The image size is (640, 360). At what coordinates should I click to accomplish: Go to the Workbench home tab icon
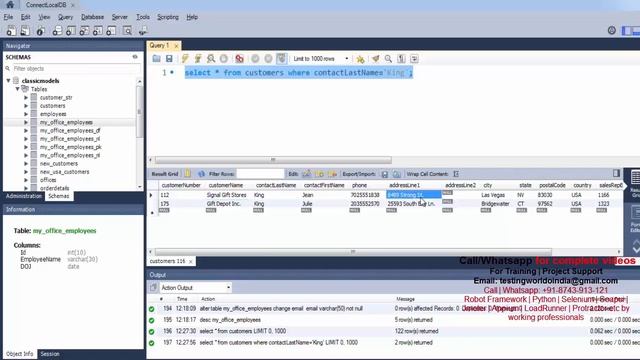10,5
